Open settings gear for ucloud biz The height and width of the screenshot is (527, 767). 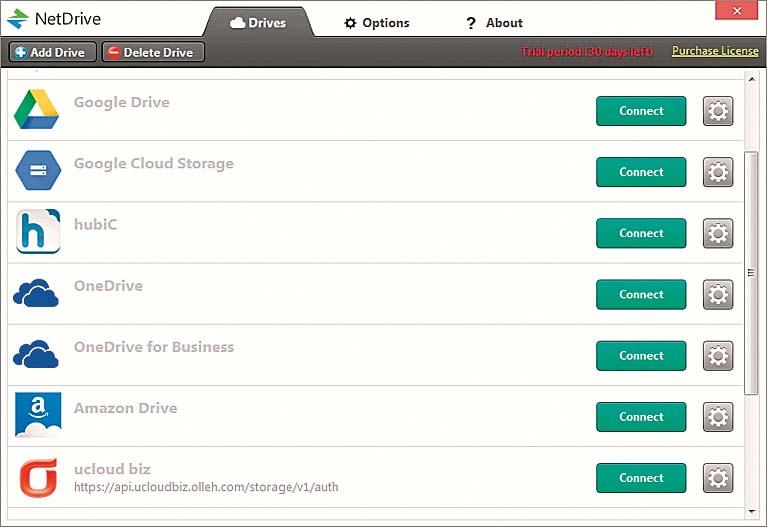click(718, 478)
